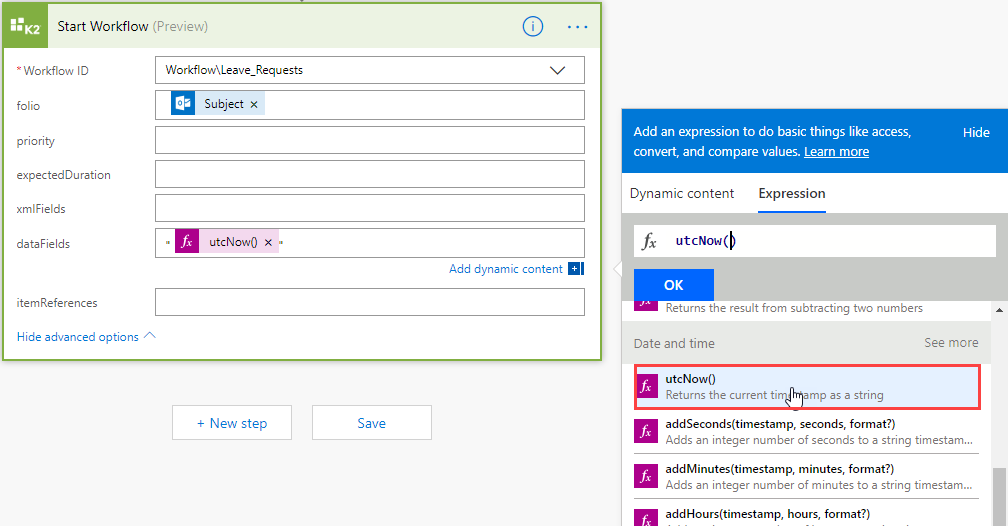Image resolution: width=1008 pixels, height=526 pixels.
Task: Add a New step
Action: (232, 423)
